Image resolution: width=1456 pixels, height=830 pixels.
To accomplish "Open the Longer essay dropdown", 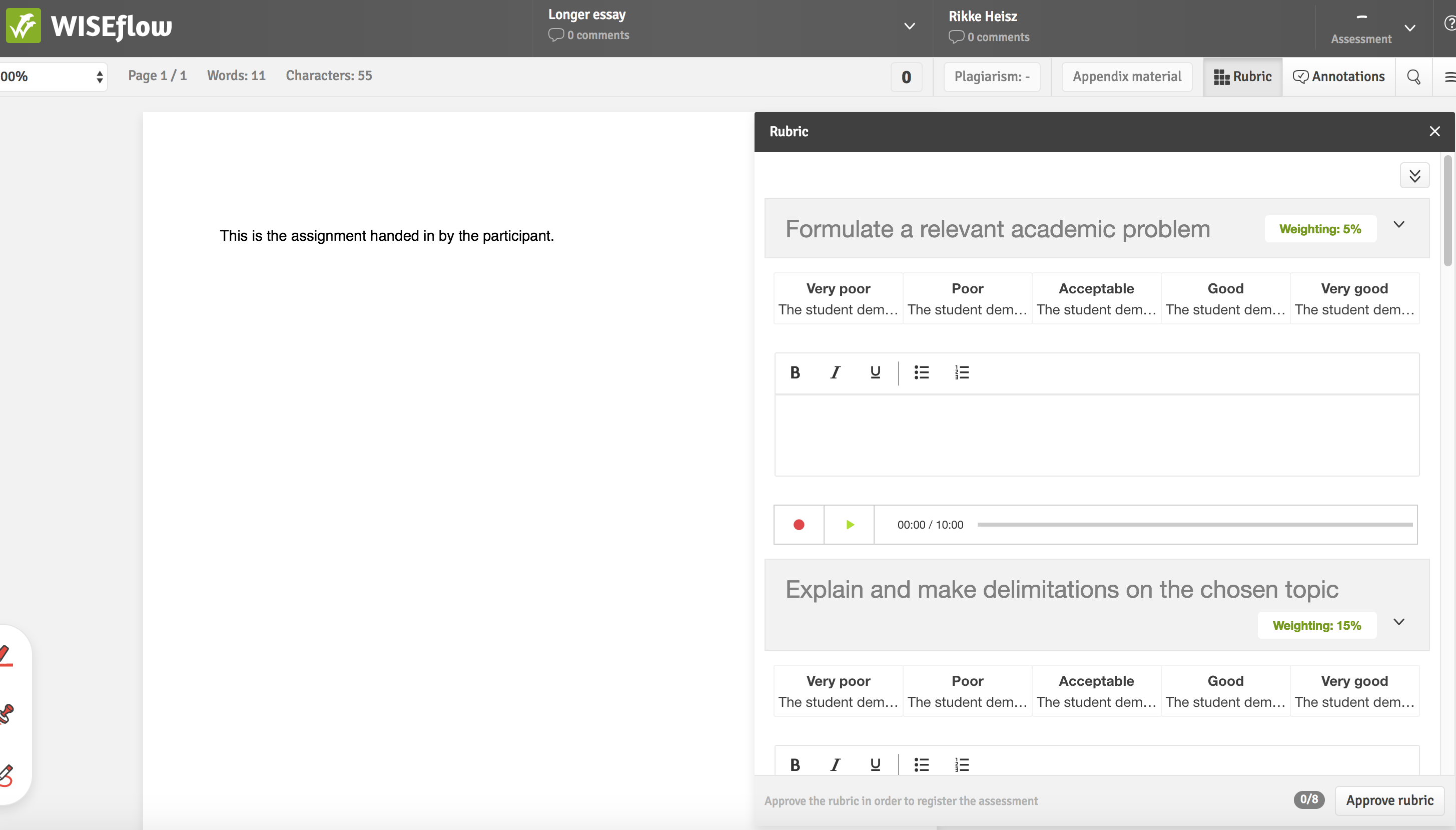I will 909,26.
